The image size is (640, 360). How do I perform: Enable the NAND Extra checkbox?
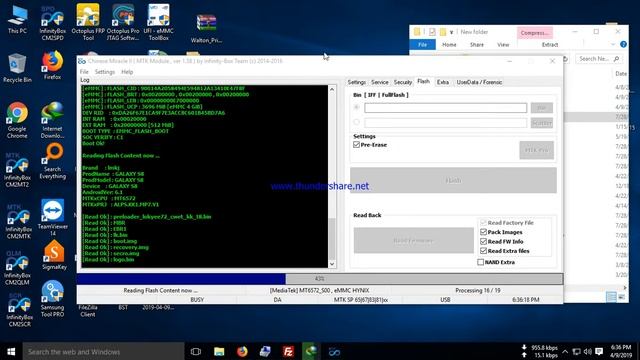(480, 262)
